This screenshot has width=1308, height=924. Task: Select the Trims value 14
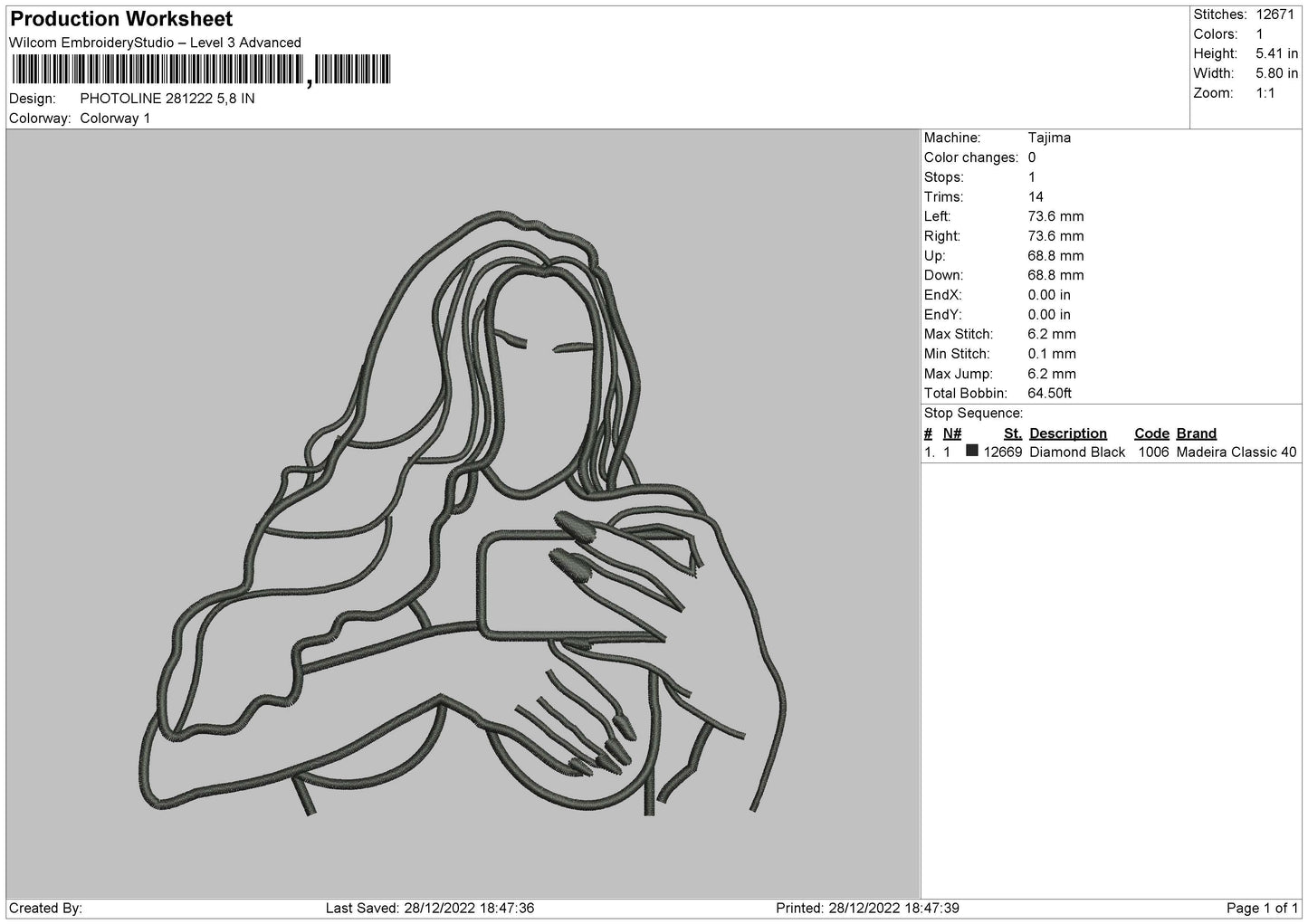point(1036,197)
